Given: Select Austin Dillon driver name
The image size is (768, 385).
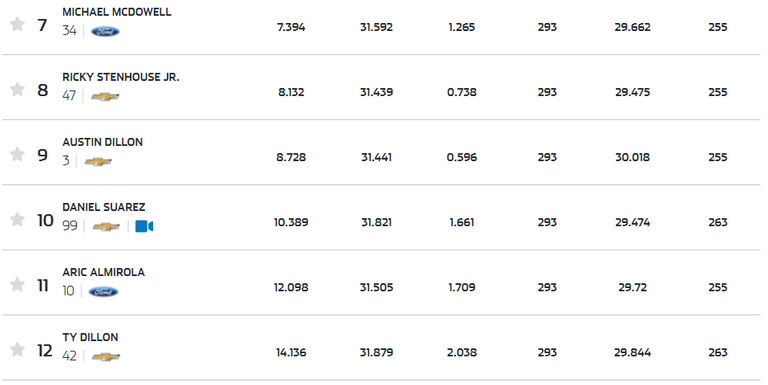Looking at the screenshot, I should pyautogui.click(x=102, y=143).
